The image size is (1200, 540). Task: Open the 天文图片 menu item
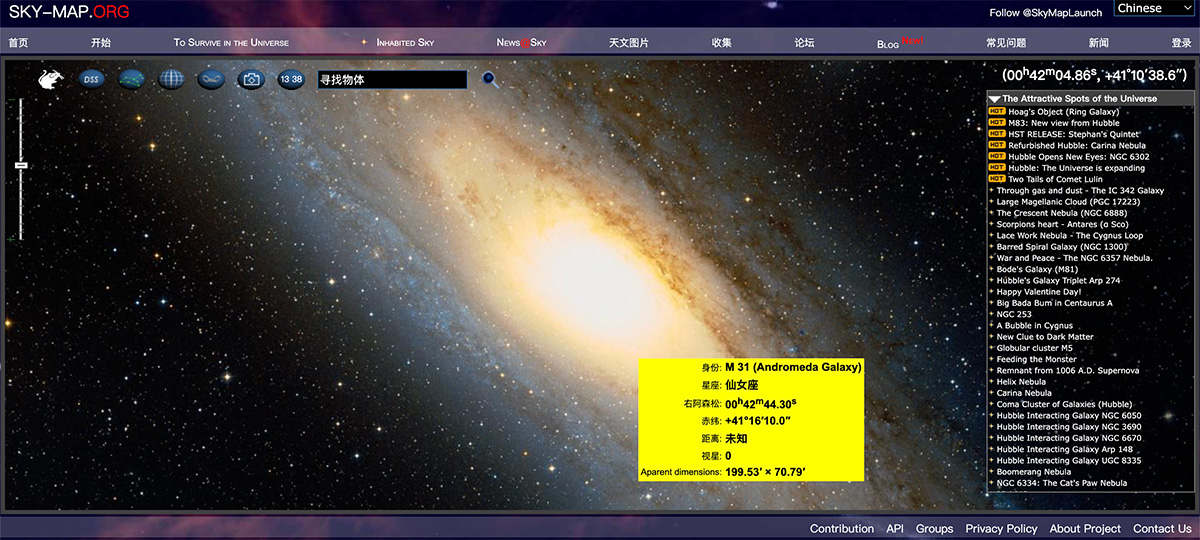[629, 43]
